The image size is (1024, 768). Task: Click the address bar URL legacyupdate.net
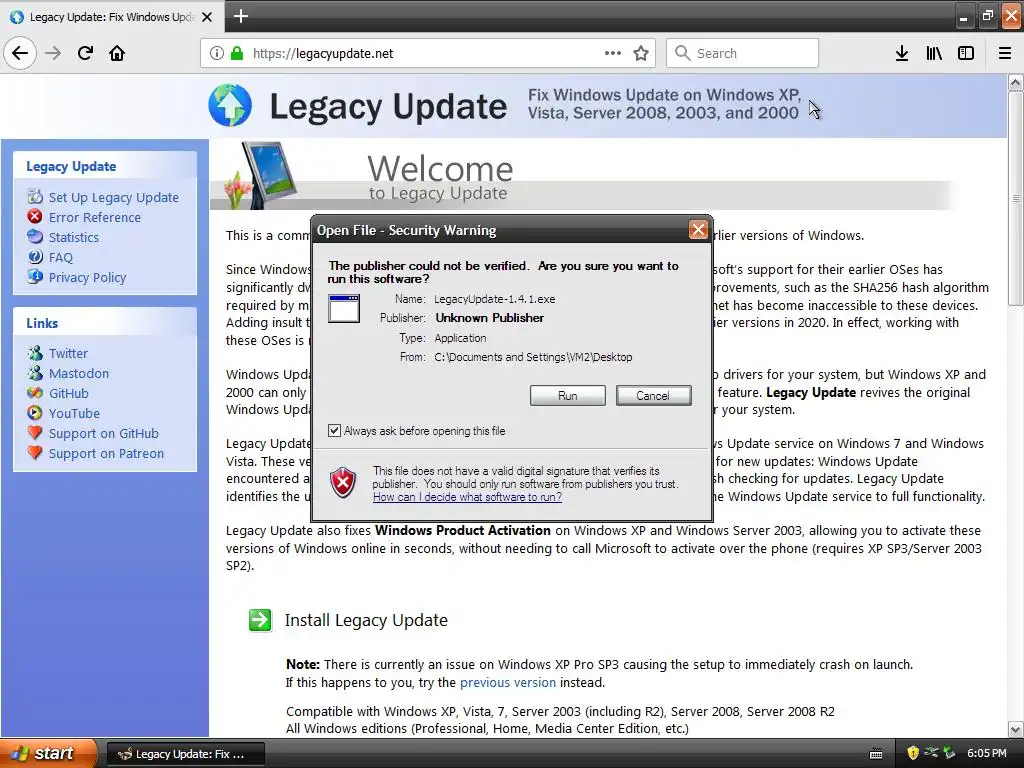(323, 54)
